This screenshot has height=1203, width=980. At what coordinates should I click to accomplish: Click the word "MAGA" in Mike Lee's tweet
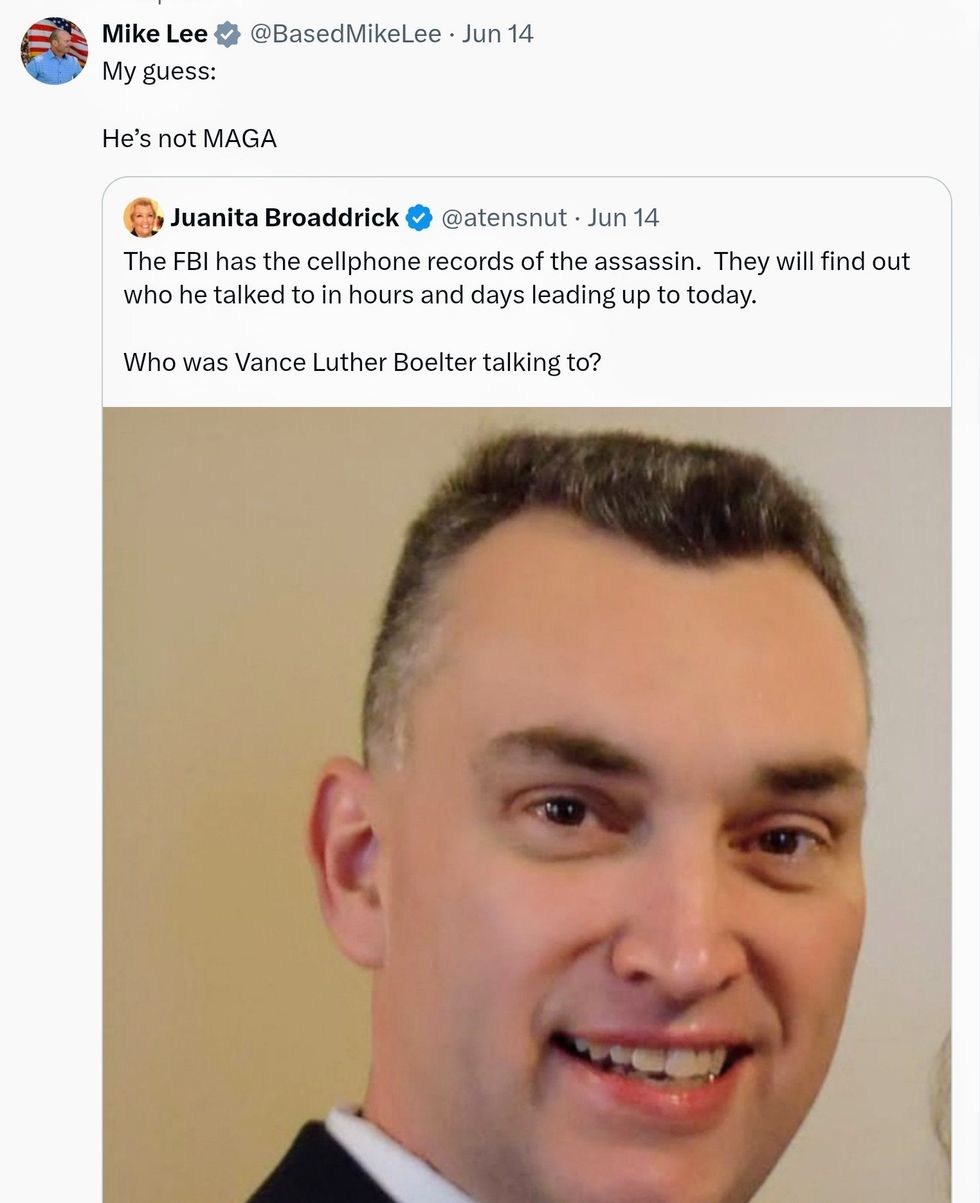(x=239, y=138)
